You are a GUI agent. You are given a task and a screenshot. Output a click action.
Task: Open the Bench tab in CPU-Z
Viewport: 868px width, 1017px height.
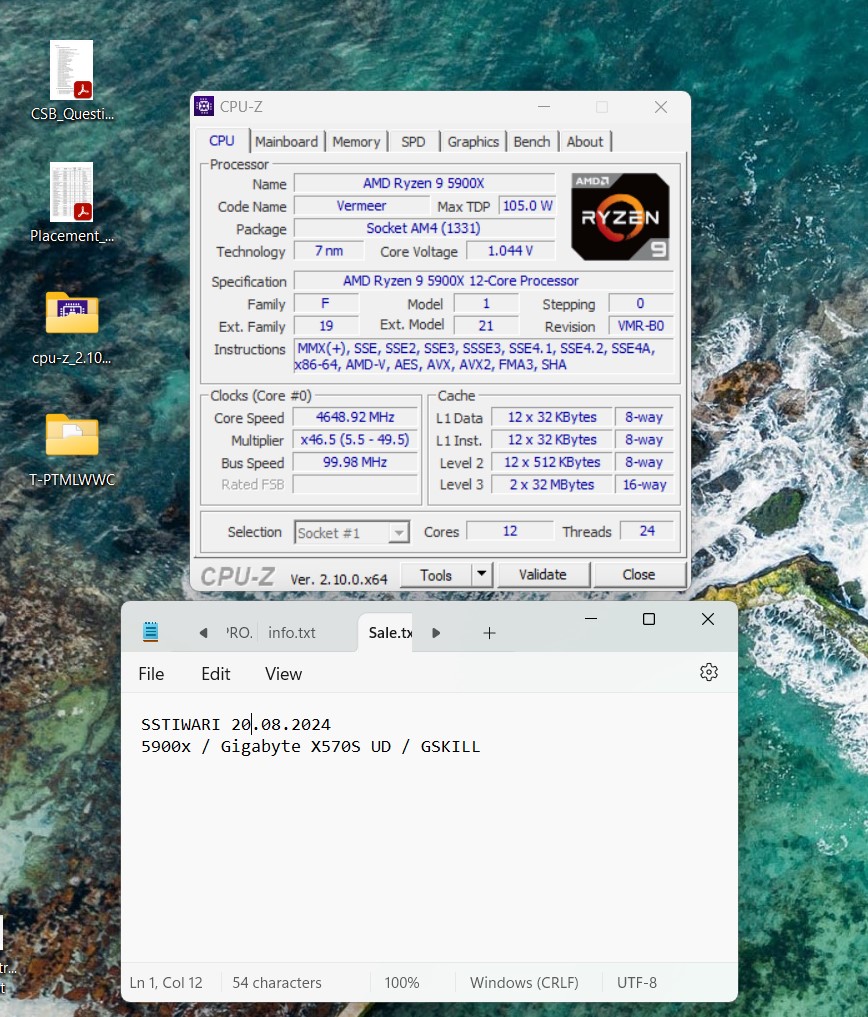[x=532, y=142]
